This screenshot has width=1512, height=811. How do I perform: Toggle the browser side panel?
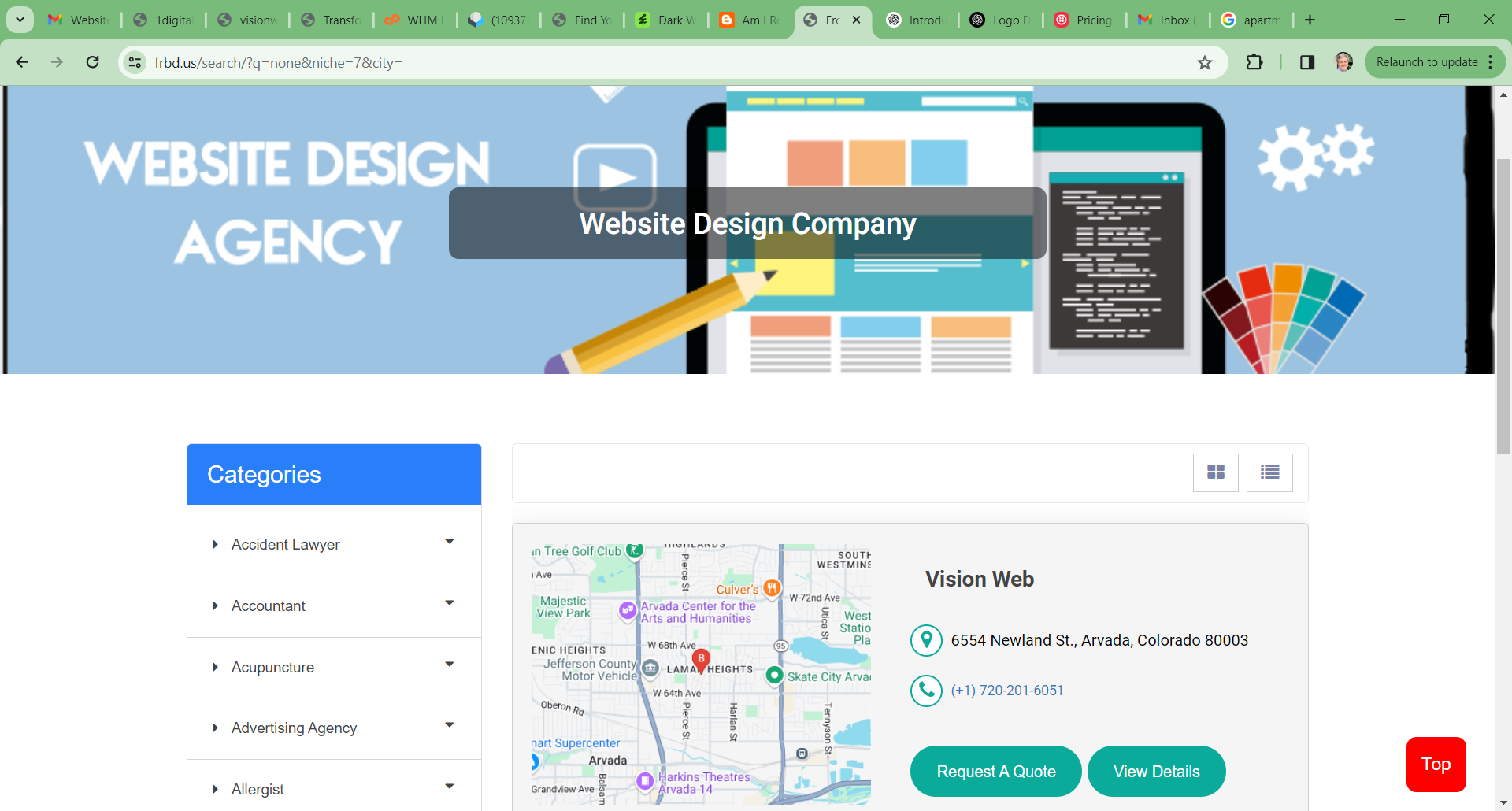tap(1307, 62)
